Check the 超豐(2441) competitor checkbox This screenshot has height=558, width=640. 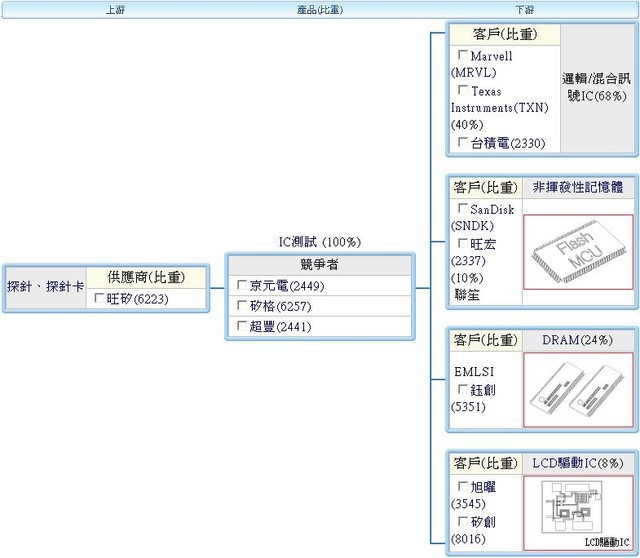click(242, 325)
